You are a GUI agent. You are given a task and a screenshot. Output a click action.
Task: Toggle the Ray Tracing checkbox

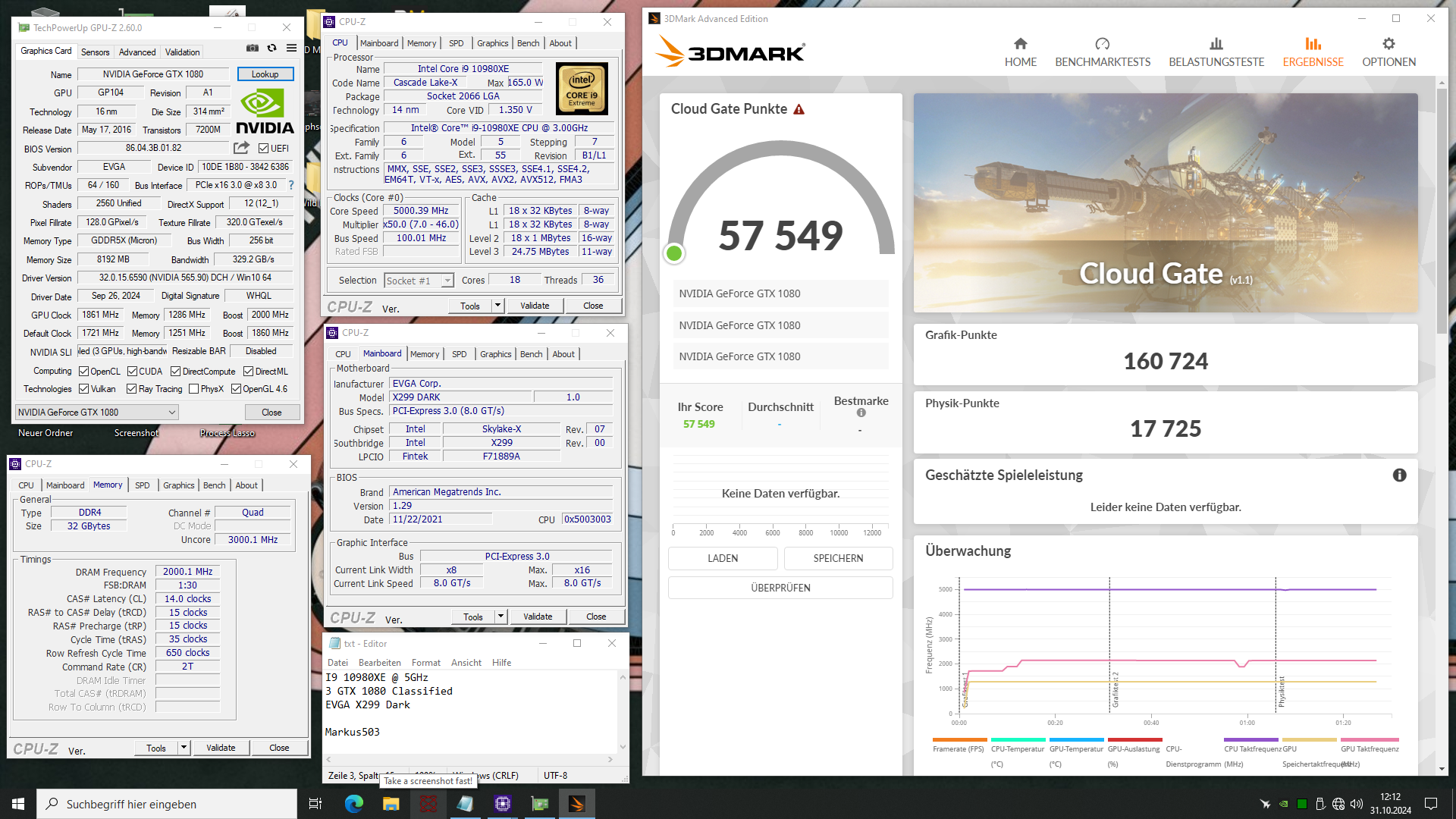pyautogui.click(x=132, y=389)
